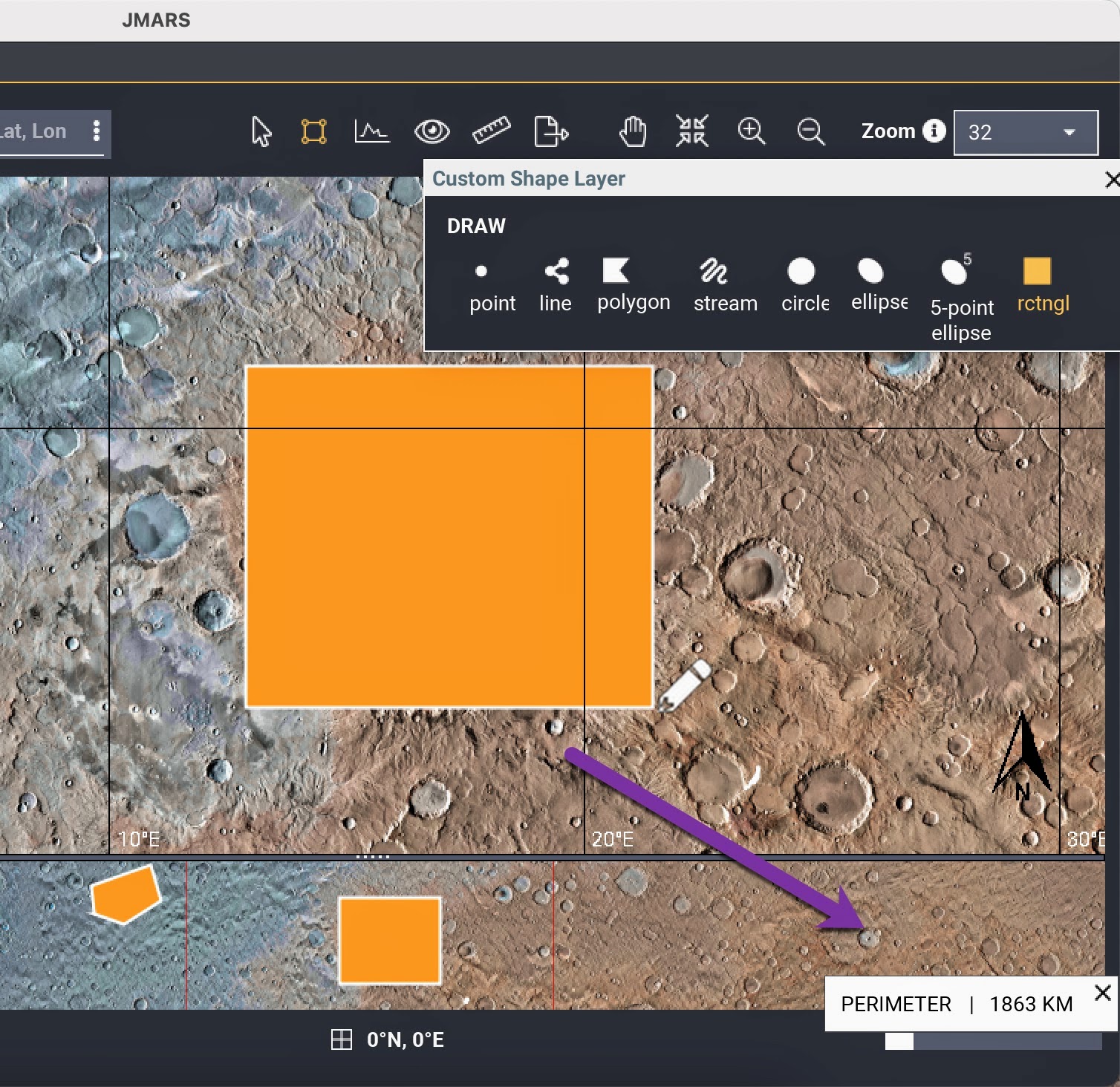Close the Perimeter measurement popup
The image size is (1120, 1087).
point(1103,993)
